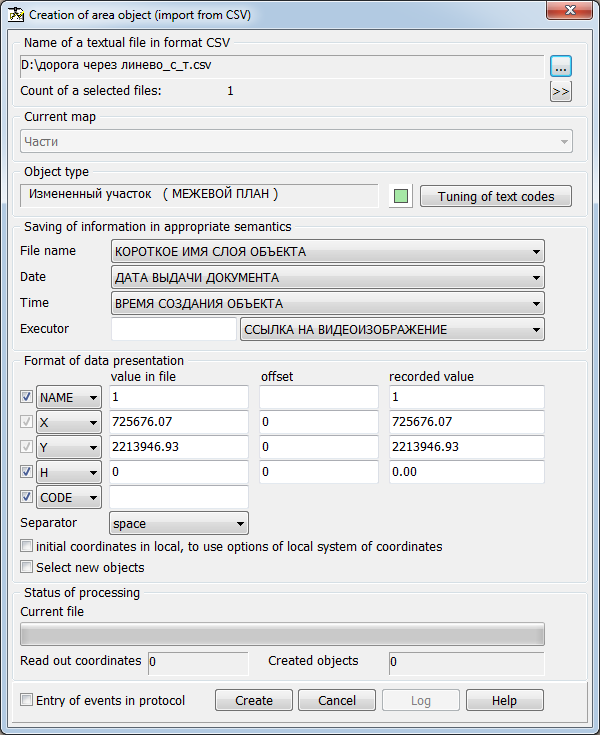Toggle the H row checkbox
The height and width of the screenshot is (735, 600).
tap(26, 471)
